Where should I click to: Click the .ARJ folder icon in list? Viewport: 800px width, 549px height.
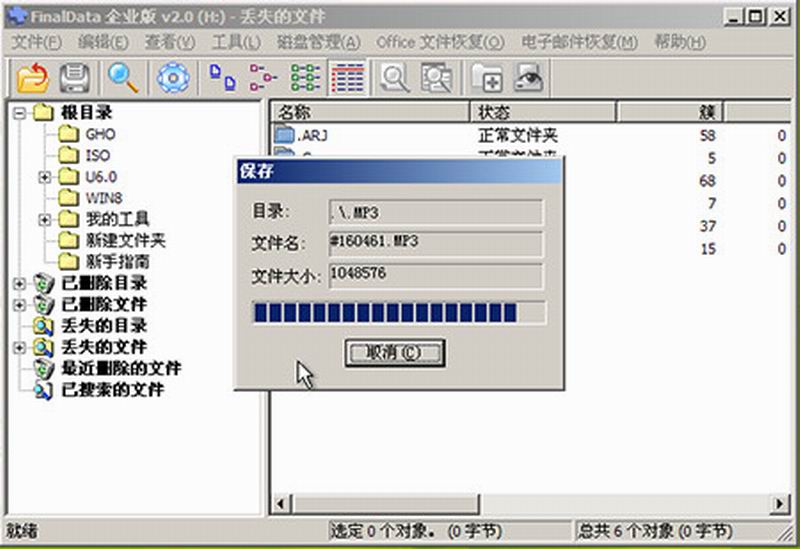[x=284, y=135]
